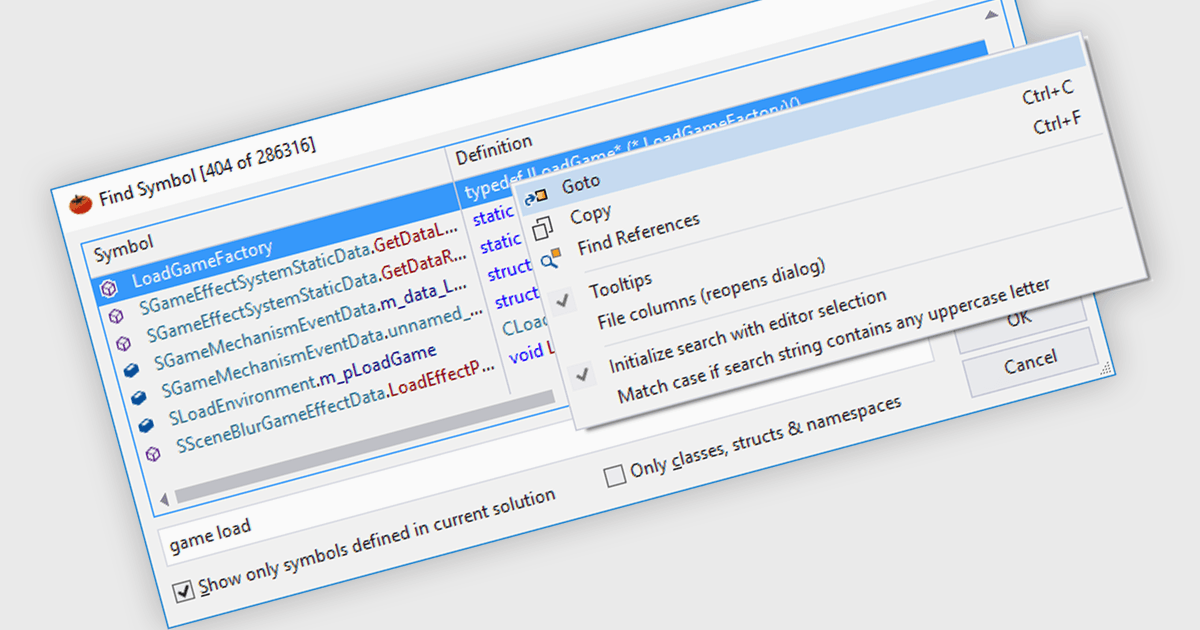
Task: Toggle Match case if uppercase letter option
Action: point(833,341)
